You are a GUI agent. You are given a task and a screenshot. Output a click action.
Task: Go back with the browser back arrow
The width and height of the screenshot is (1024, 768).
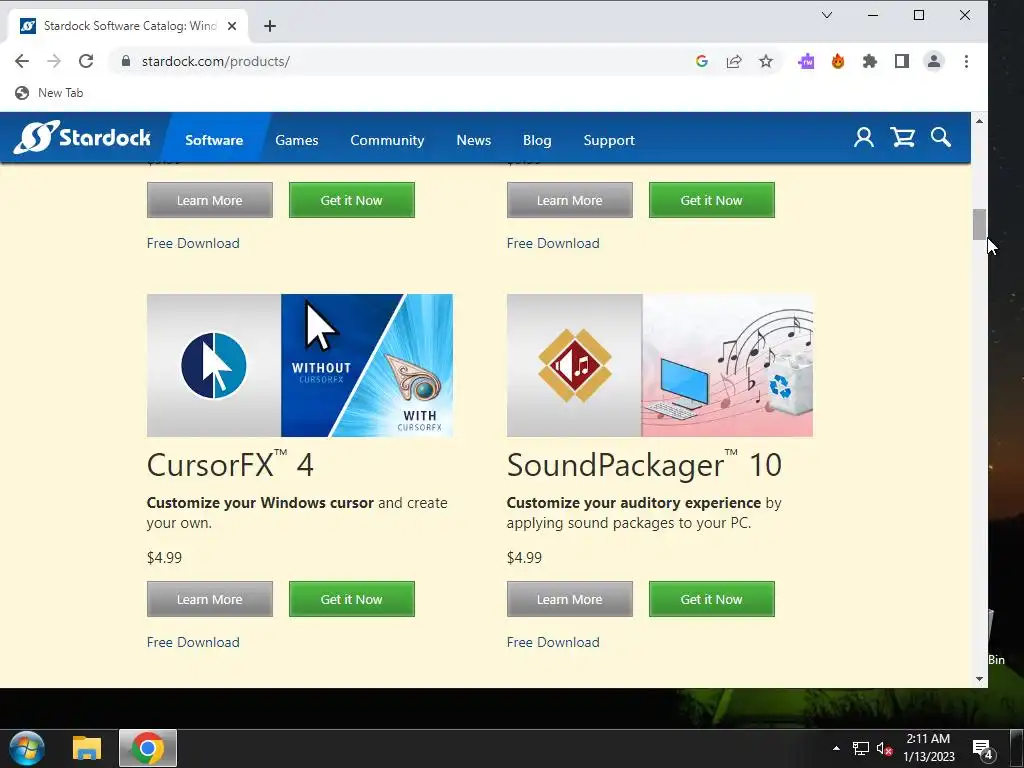22,61
